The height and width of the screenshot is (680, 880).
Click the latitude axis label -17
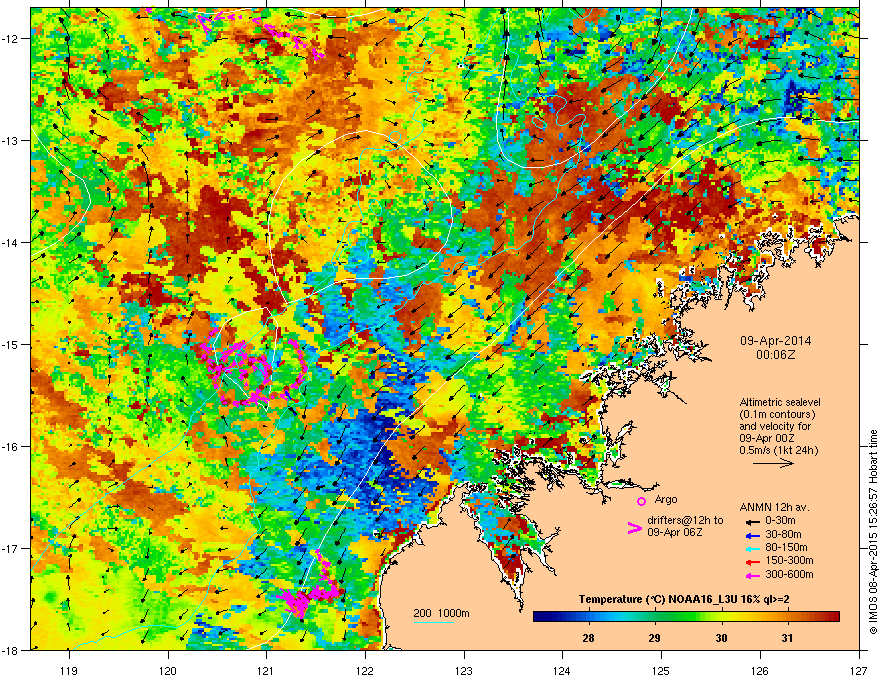tap(11, 548)
